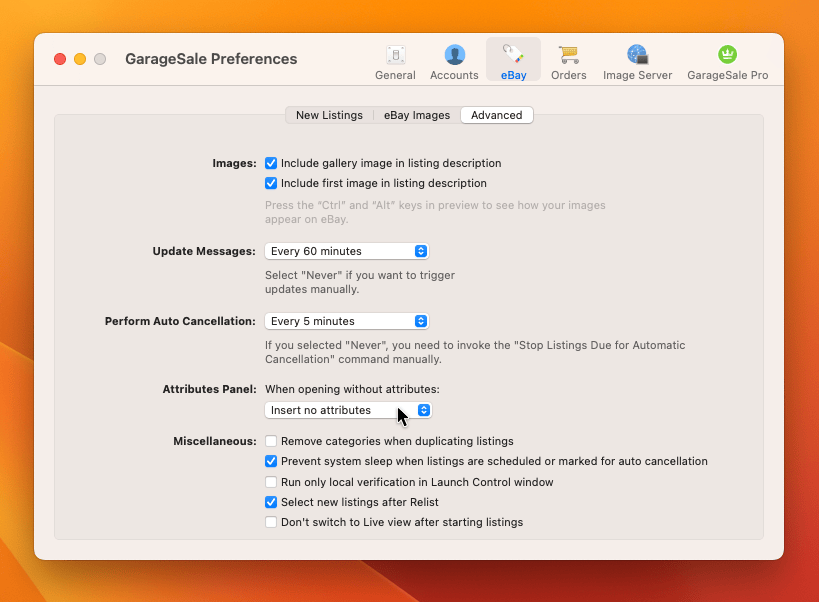Select the eBay price tag icon
Image resolution: width=819 pixels, height=602 pixels.
pyautogui.click(x=513, y=54)
